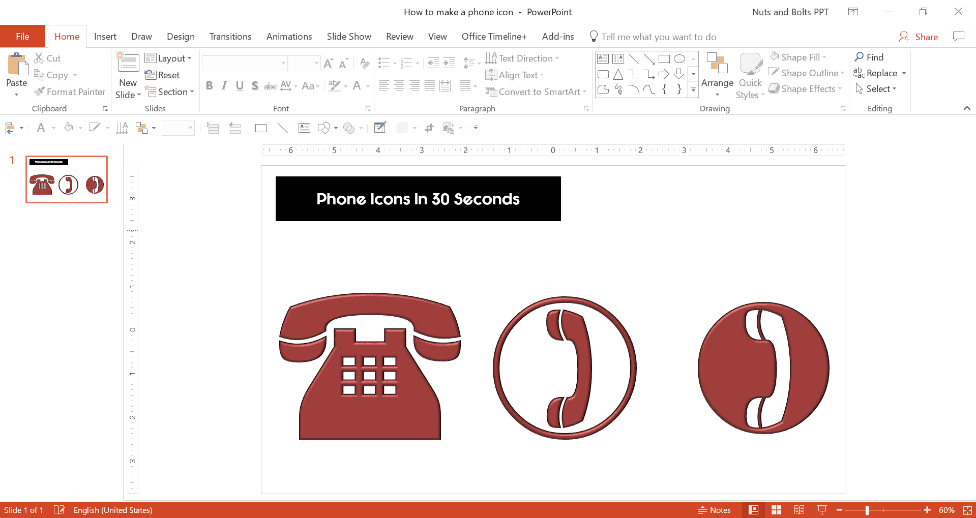Click the Format Painter brush
Image resolution: width=976 pixels, height=518 pixels.
coord(39,92)
